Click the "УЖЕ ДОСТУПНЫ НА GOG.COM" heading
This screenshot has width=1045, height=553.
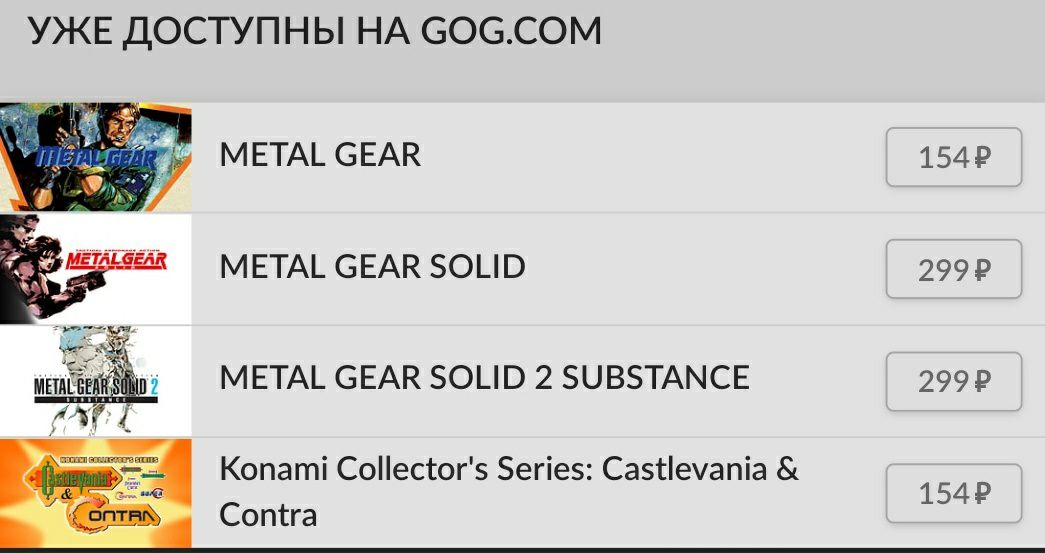click(315, 32)
